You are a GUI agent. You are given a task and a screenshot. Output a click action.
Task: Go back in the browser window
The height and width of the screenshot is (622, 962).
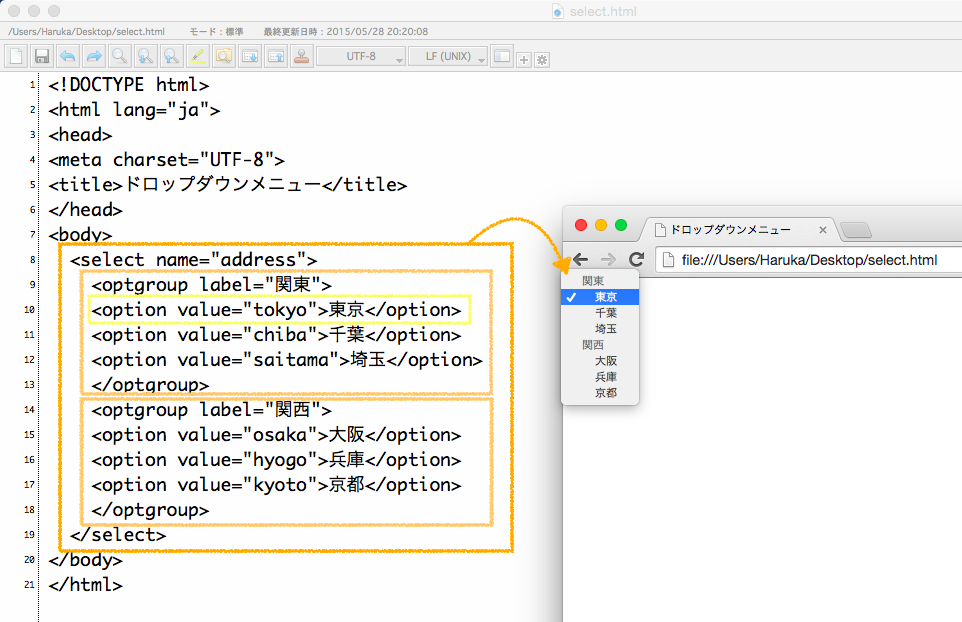pyautogui.click(x=580, y=259)
